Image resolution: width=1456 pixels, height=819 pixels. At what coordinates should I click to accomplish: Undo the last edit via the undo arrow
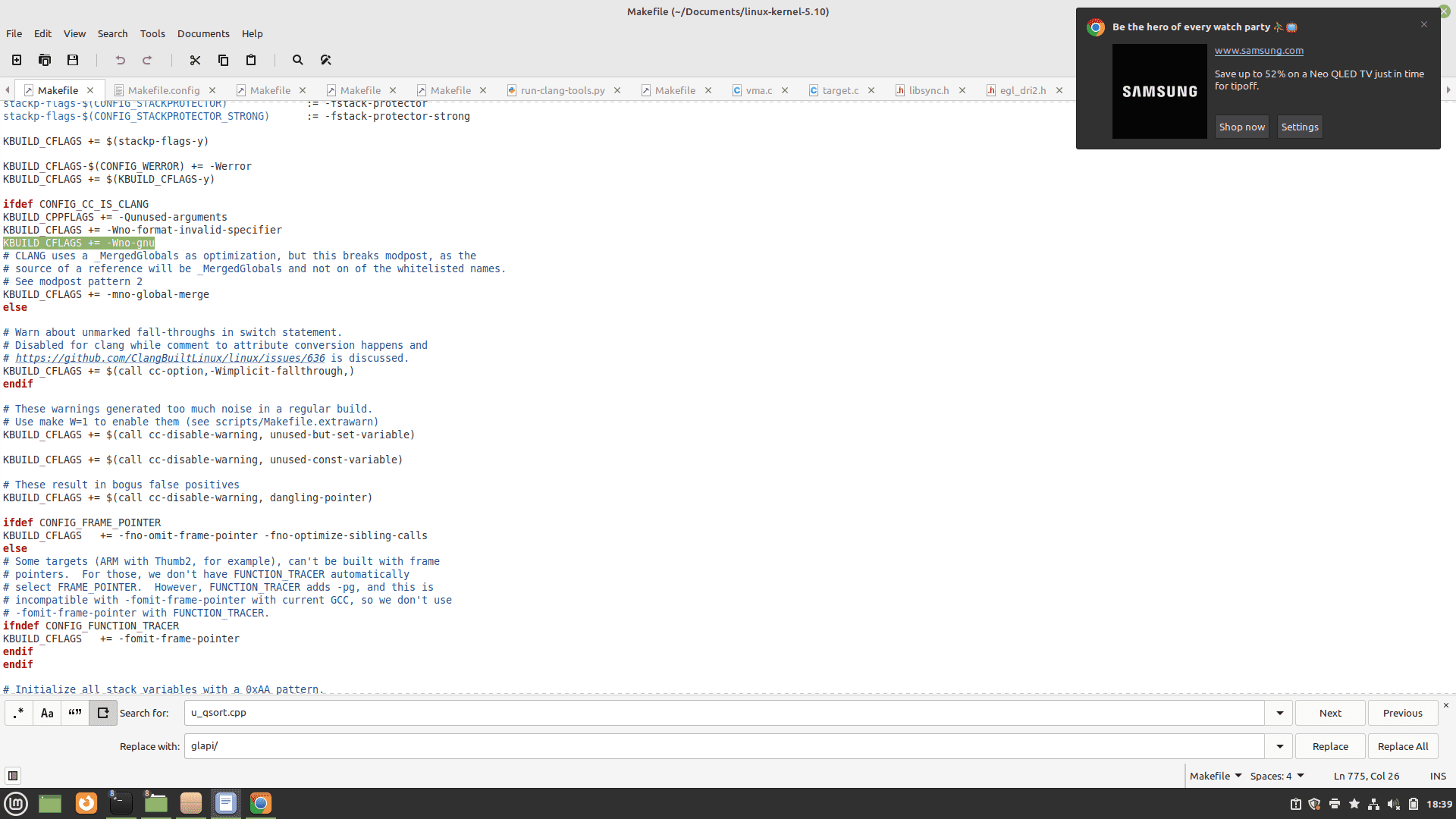coord(119,60)
